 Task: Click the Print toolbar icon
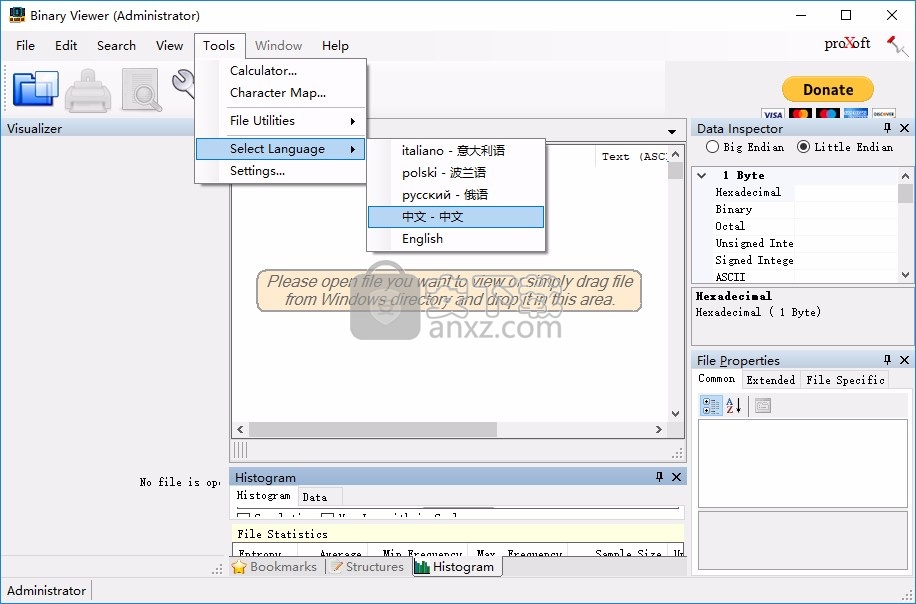(x=88, y=91)
